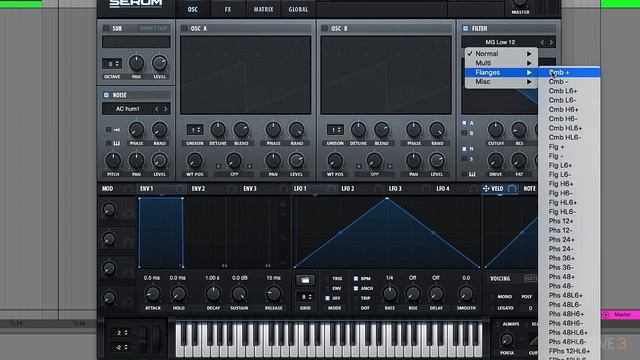Select next noise sample arrow
This screenshot has width=640, height=360.
tap(165, 109)
